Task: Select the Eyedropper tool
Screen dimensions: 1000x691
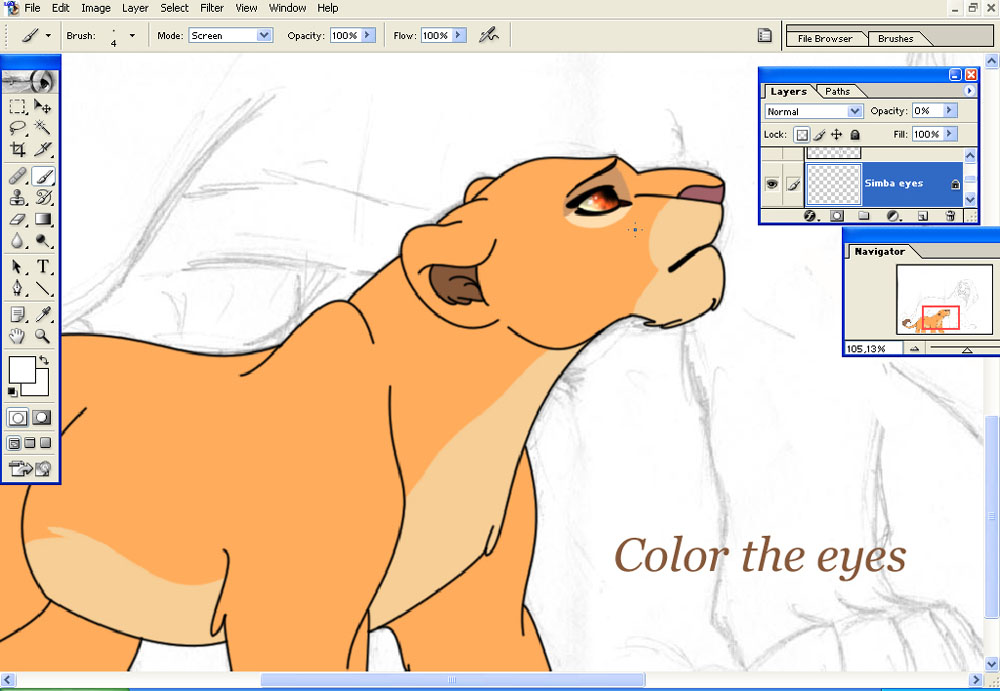Action: click(43, 314)
